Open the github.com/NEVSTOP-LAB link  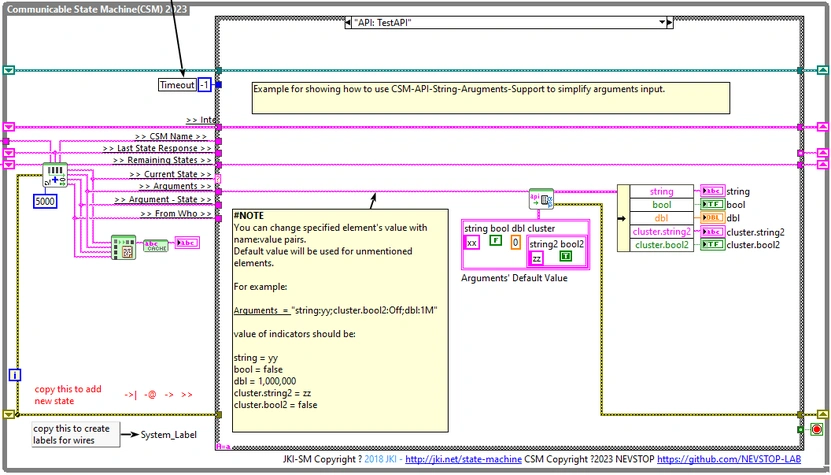point(729,459)
